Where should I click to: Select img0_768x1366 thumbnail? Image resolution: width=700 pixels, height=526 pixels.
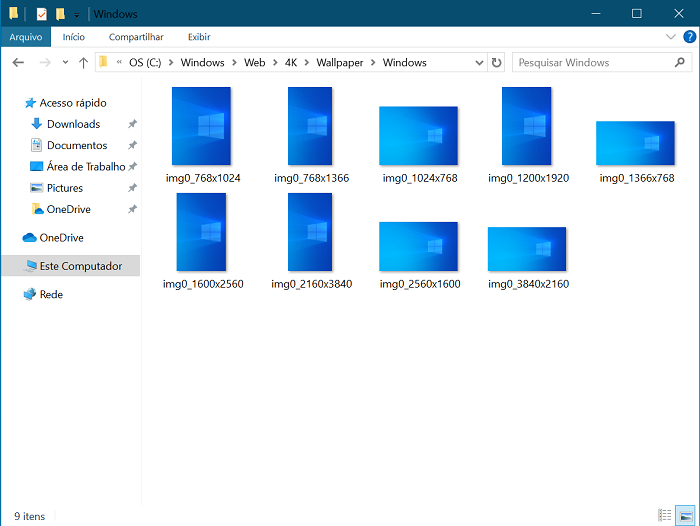click(x=310, y=126)
